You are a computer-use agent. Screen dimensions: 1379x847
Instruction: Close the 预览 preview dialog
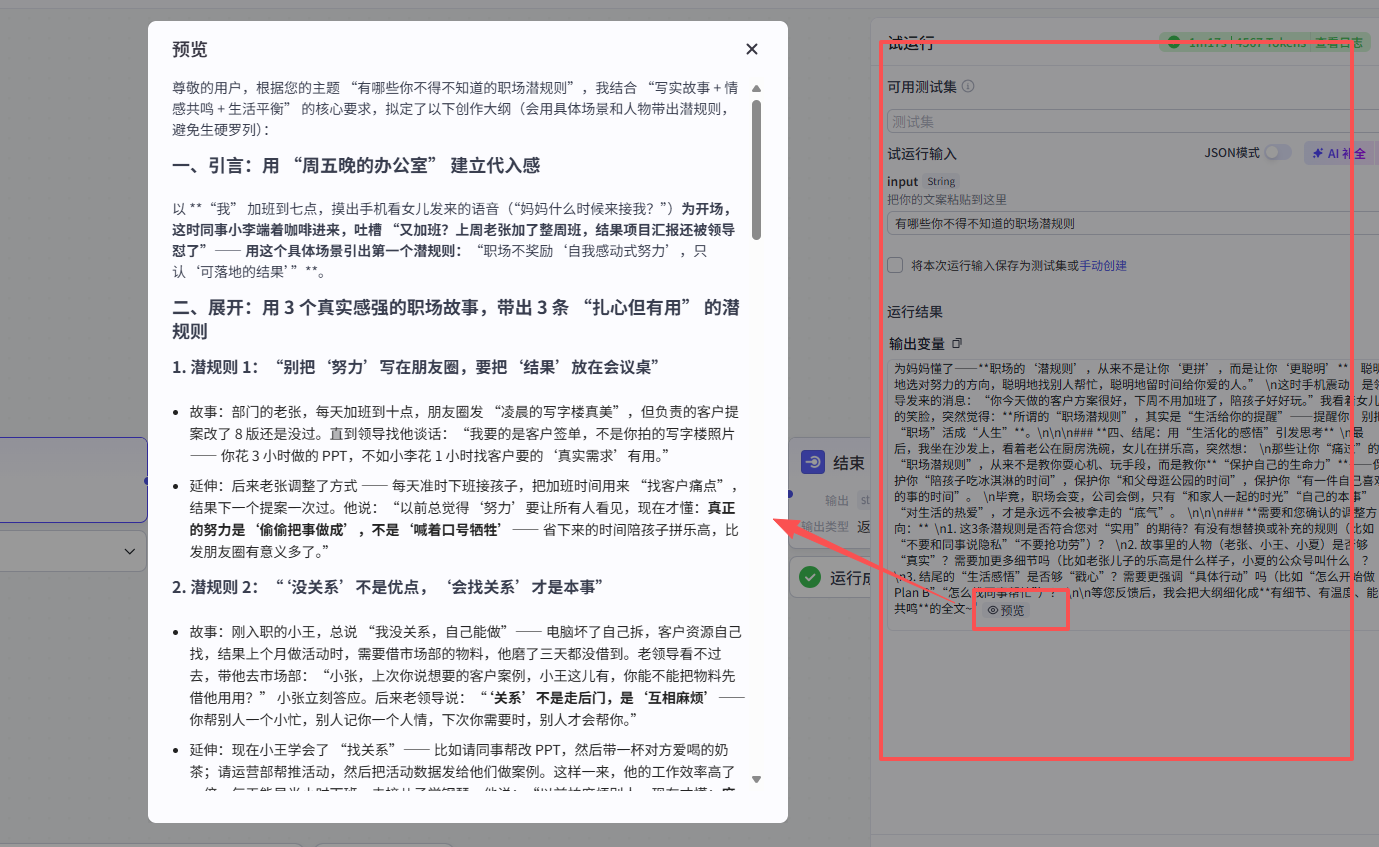752,49
